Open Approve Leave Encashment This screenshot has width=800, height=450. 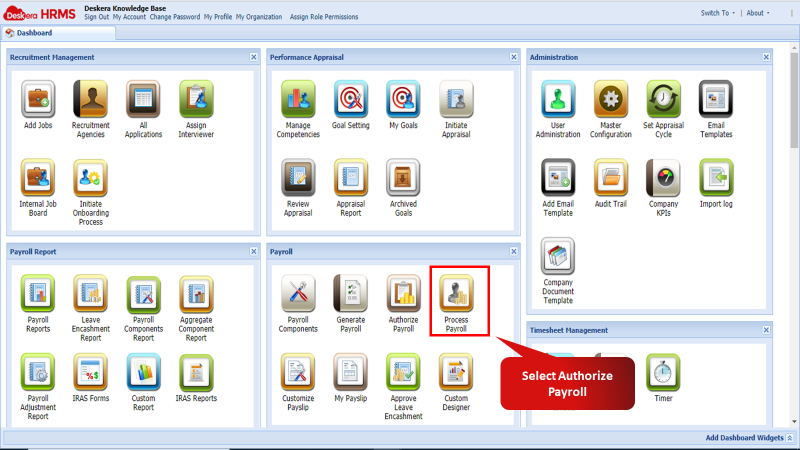click(x=403, y=372)
